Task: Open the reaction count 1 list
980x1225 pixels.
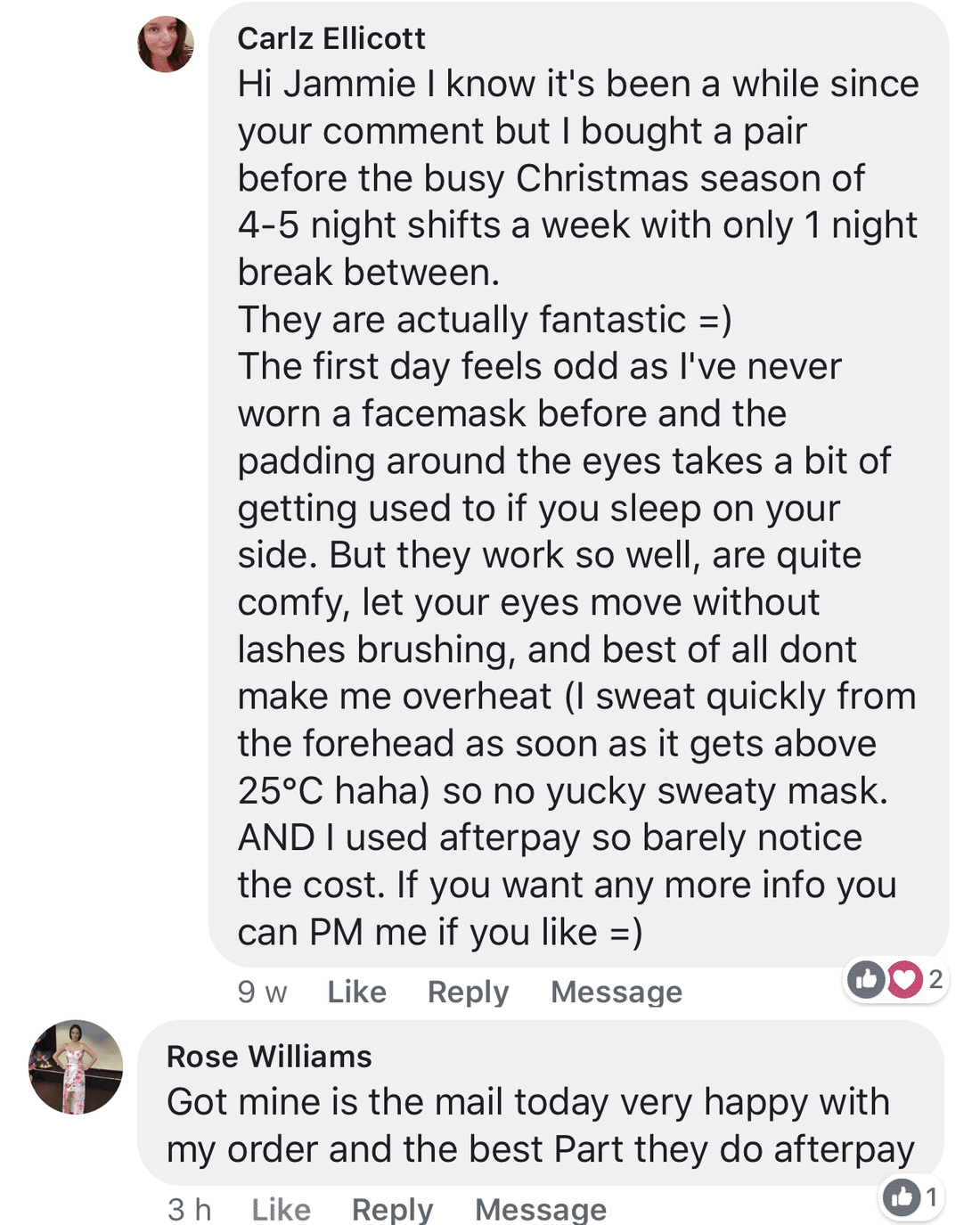Action: [x=931, y=1196]
